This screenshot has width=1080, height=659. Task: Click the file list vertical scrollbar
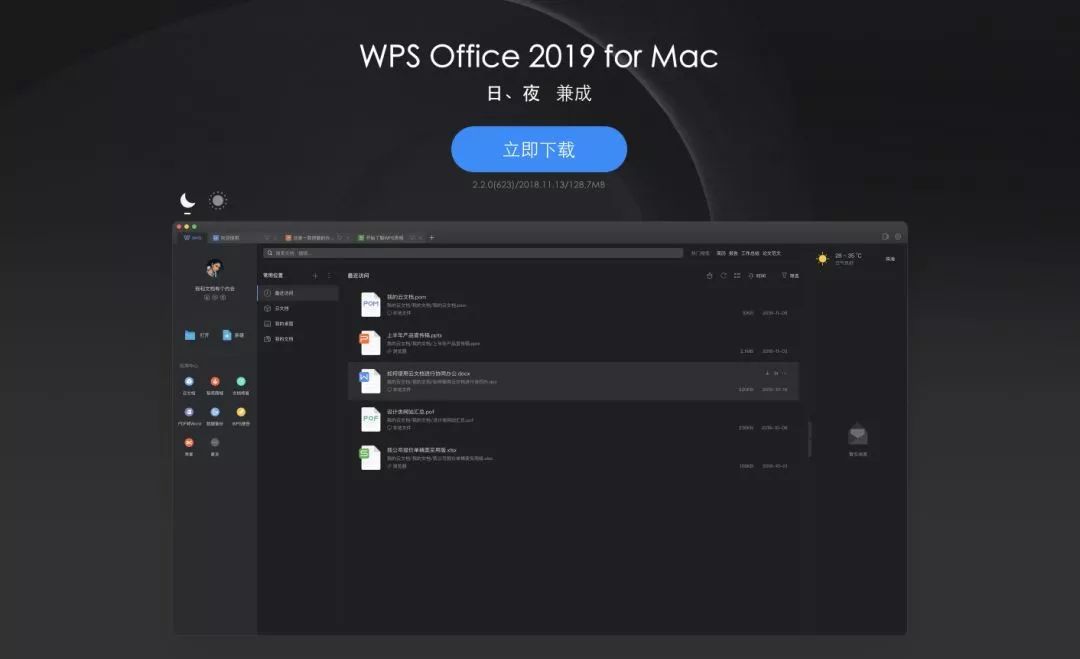click(x=809, y=439)
